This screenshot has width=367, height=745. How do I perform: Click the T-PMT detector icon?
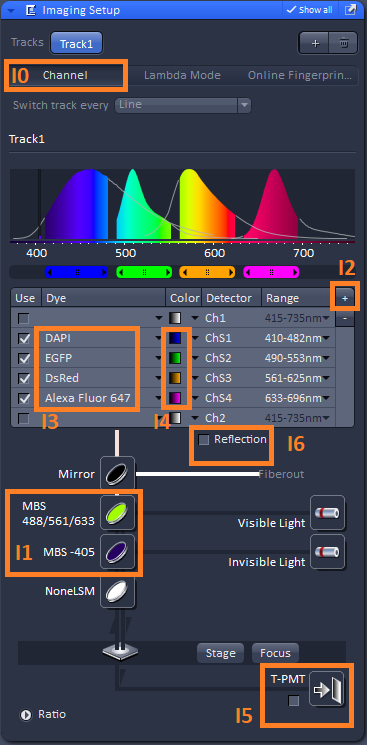(327, 689)
